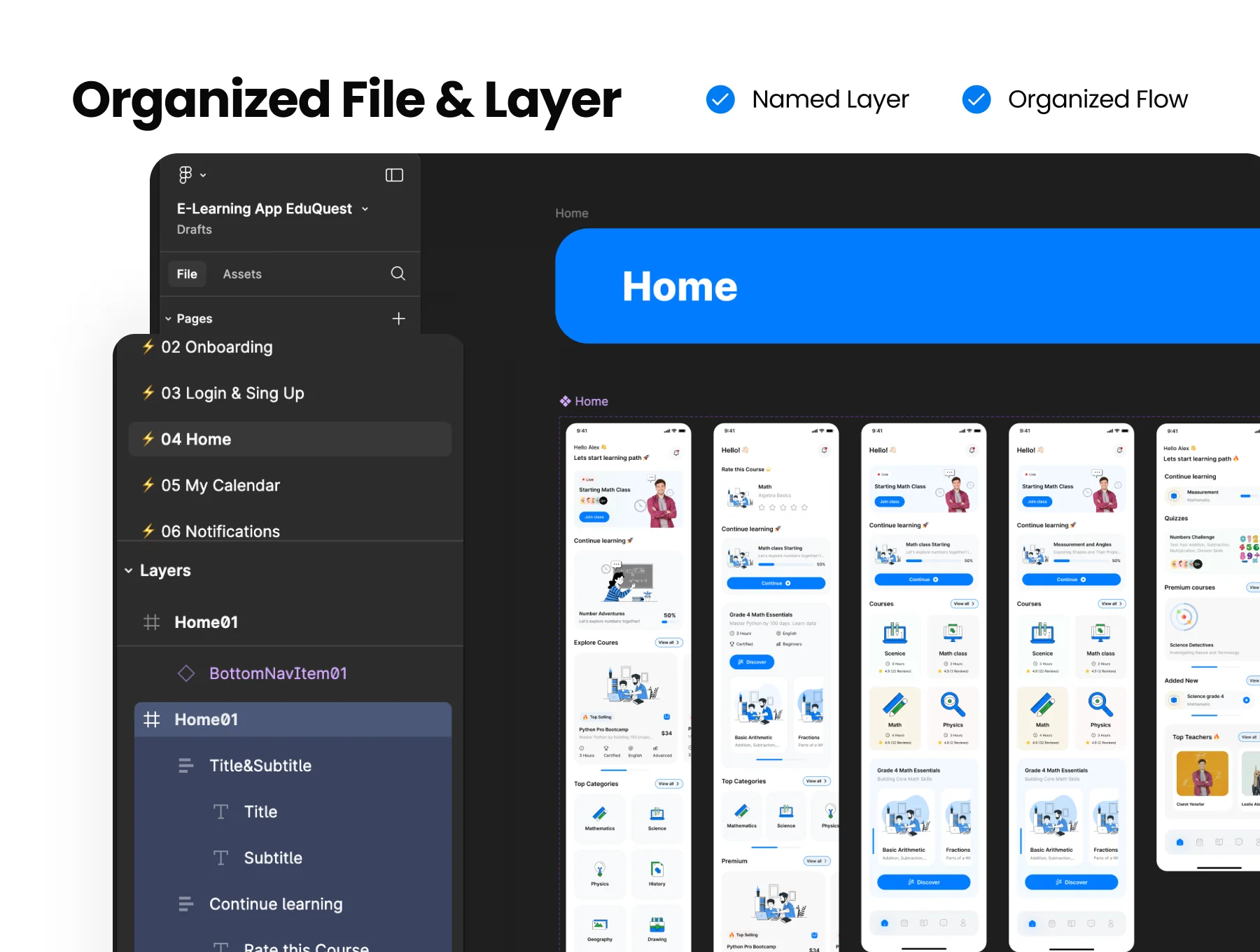
Task: Click the Named Layer blue checkmark
Action: (720, 99)
